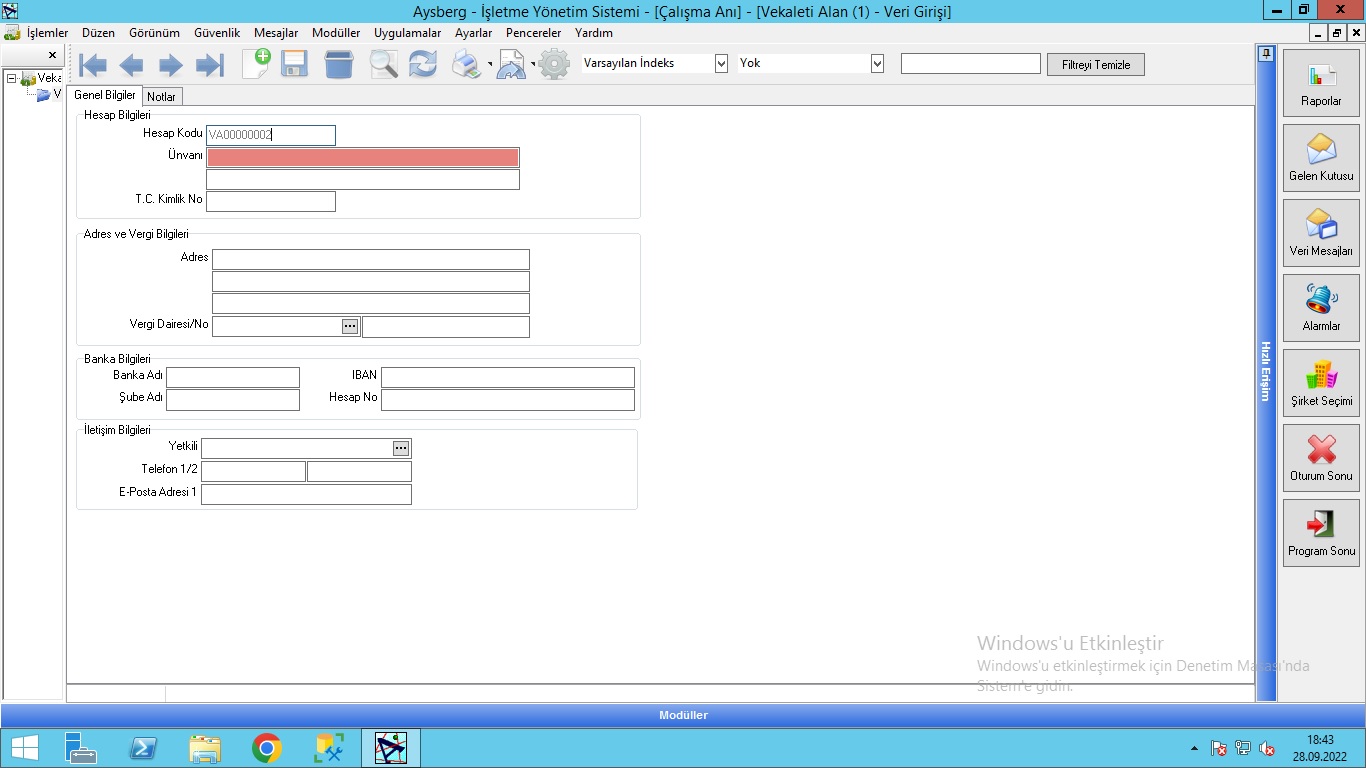Launch Google Chrome from the taskbar
Screen dimensions: 1366x768
coord(266,748)
